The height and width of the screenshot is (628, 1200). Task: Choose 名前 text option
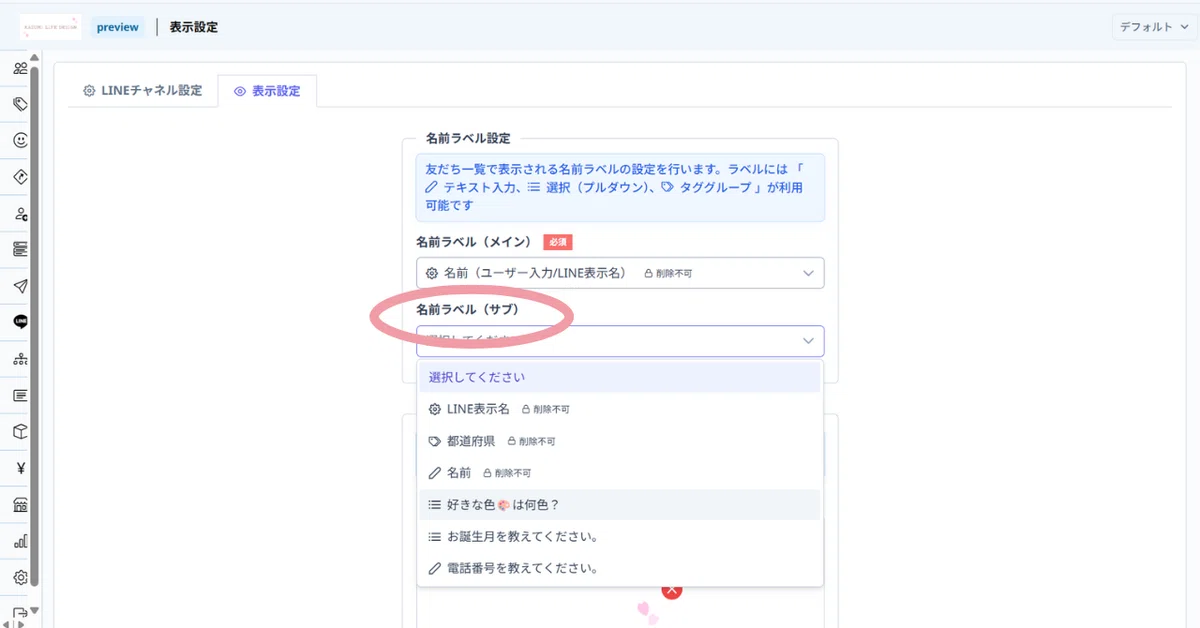point(620,473)
